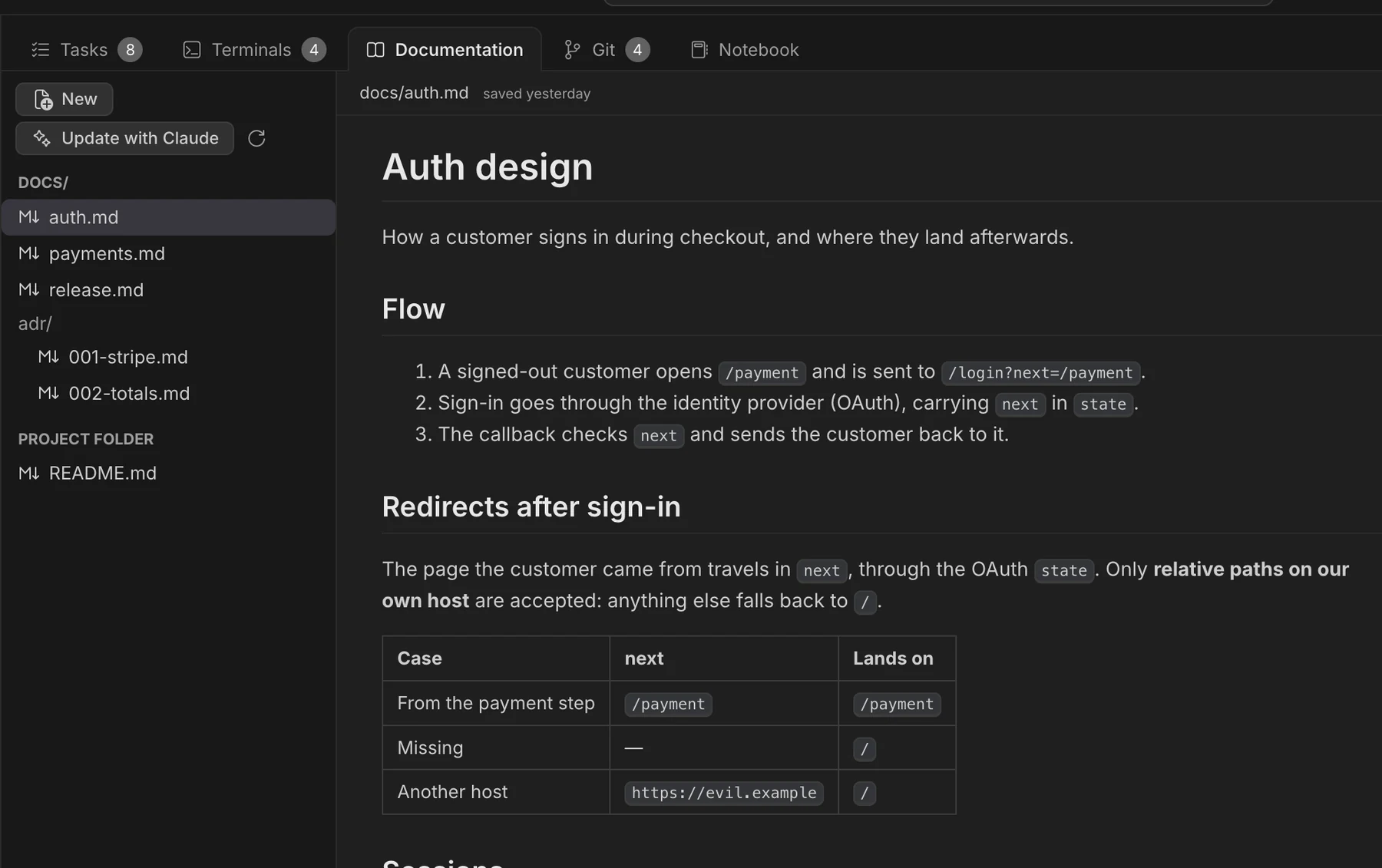Open 002-totals.md under adr
The image size is (1382, 868).
(x=168, y=393)
